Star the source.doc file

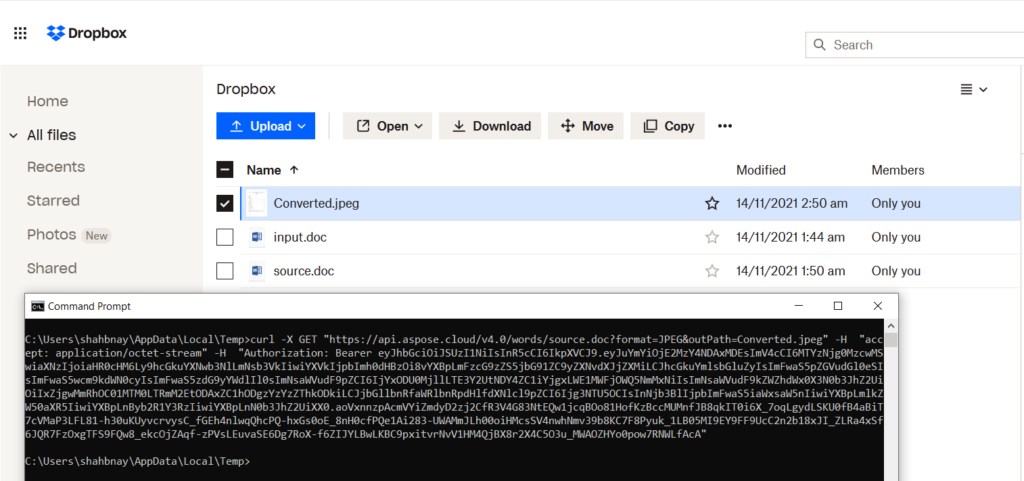712,271
